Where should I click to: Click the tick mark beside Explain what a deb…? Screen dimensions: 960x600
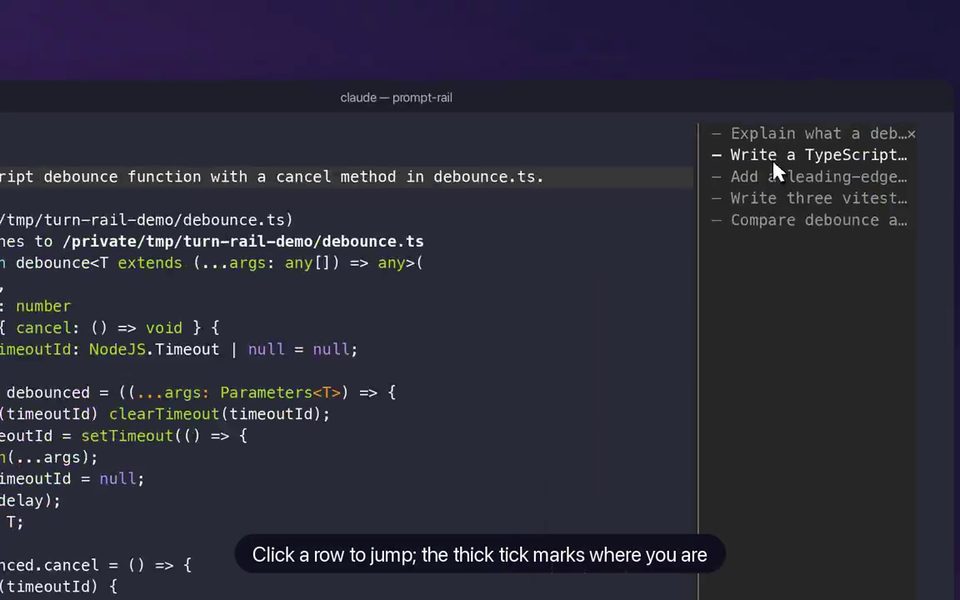click(716, 133)
